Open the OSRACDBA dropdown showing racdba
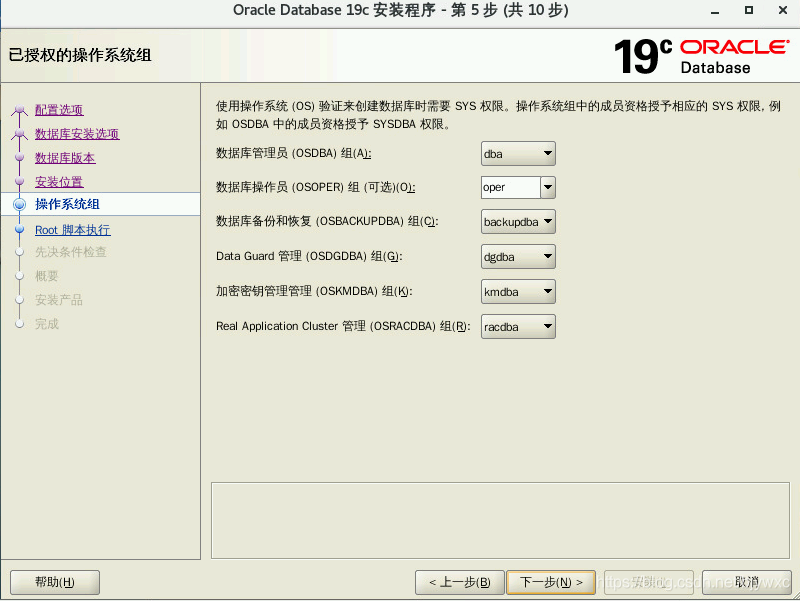Screen dimensions: 800x601 (518, 327)
